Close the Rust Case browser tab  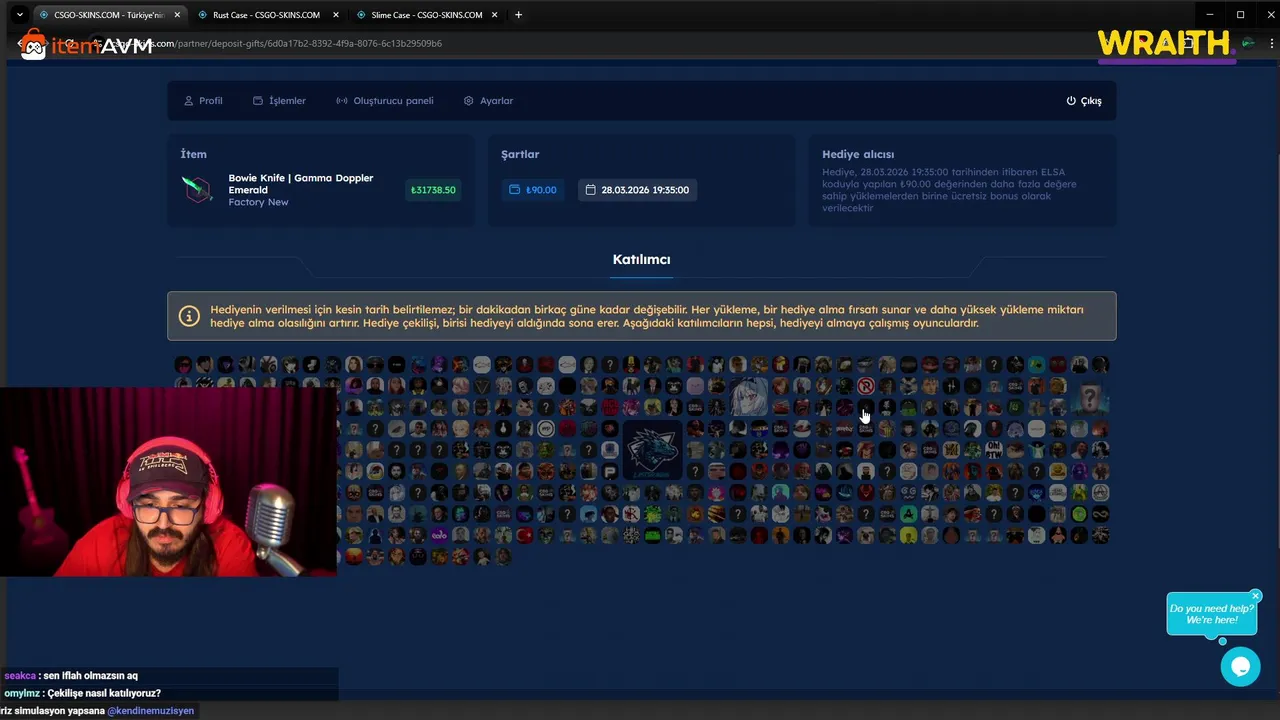(336, 15)
